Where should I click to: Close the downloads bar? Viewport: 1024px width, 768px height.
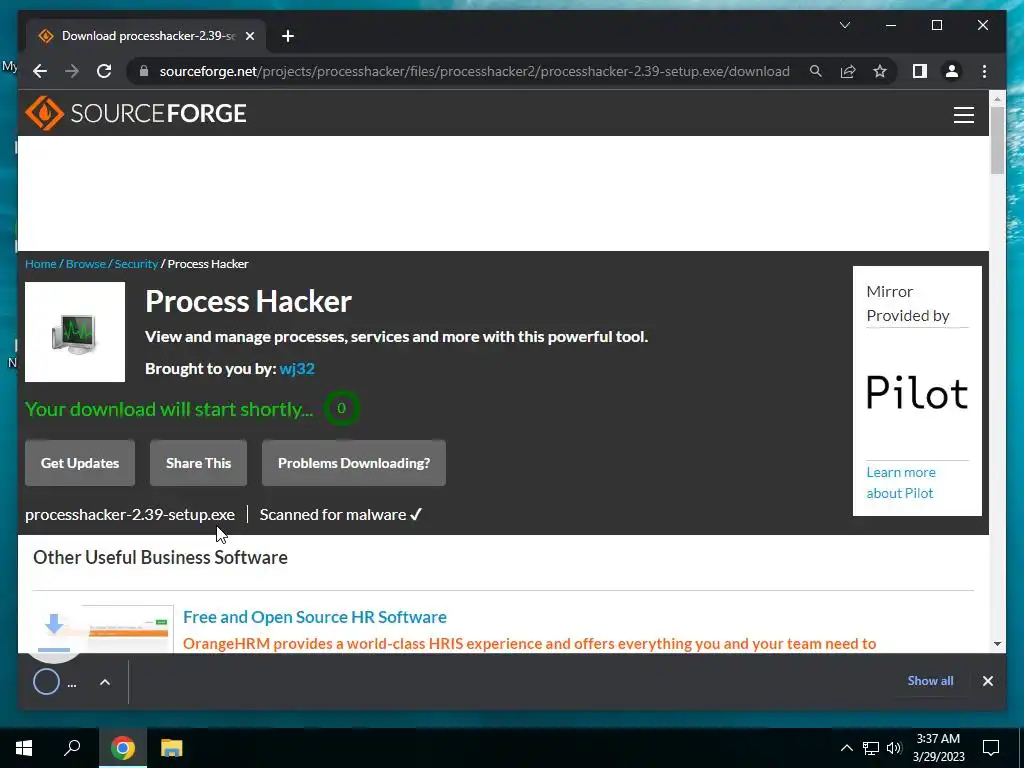coord(987,681)
